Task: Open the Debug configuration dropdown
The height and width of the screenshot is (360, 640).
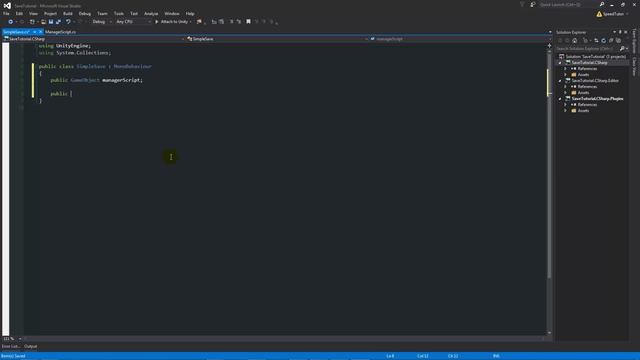Action: tap(102, 22)
